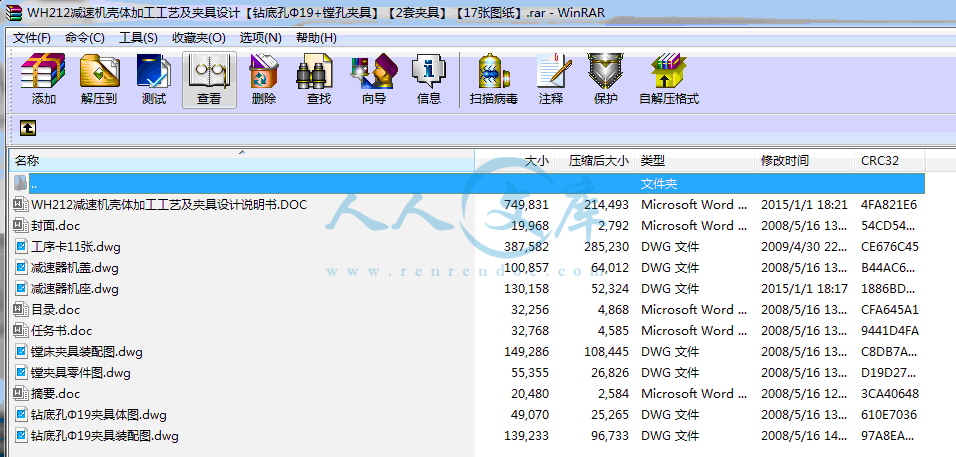
Task: Sort by 大小 column header
Action: (x=515, y=161)
